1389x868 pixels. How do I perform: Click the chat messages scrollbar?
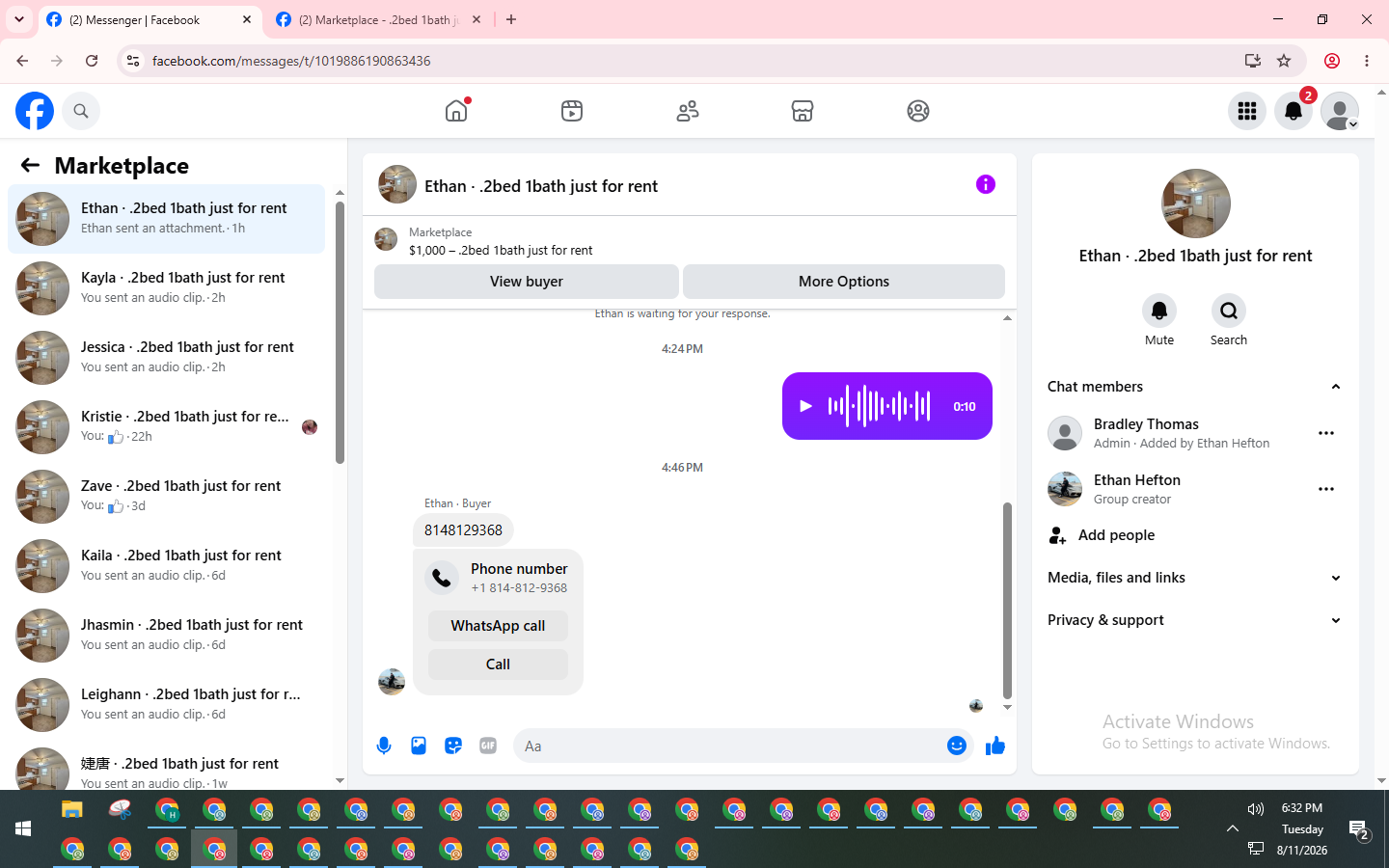click(1007, 600)
